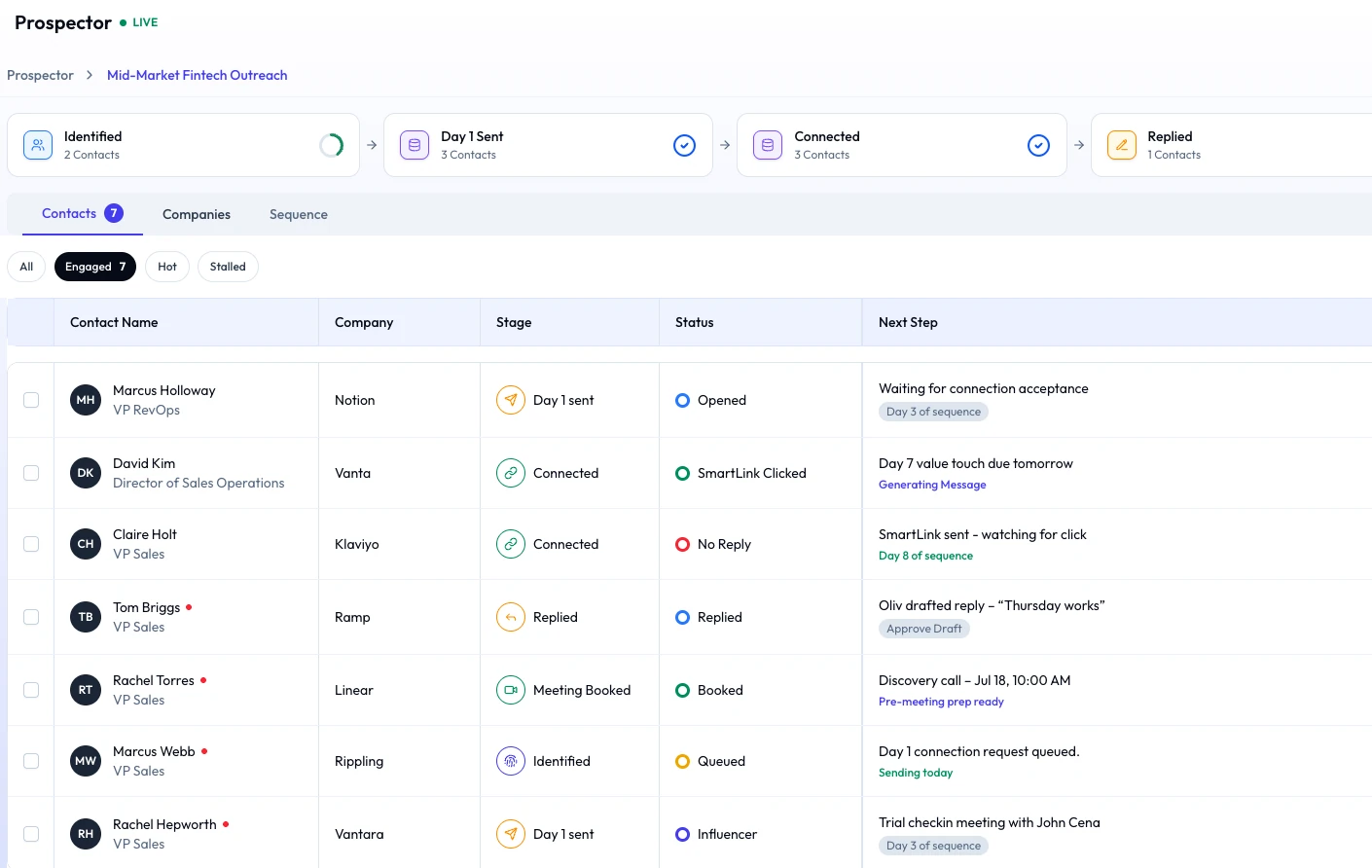Select the Engaged filter chip
Viewport: 1372px width, 868px height.
pyautogui.click(x=95, y=267)
